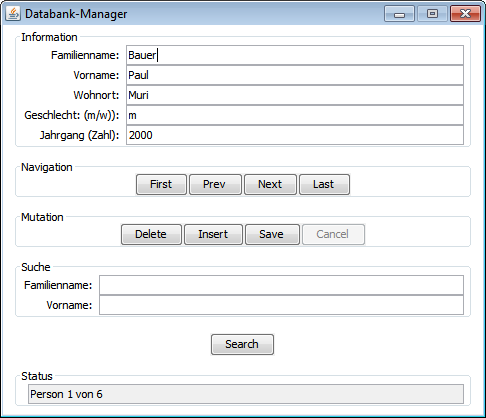Select the Wohnort field showing Muri

pyautogui.click(x=295, y=95)
